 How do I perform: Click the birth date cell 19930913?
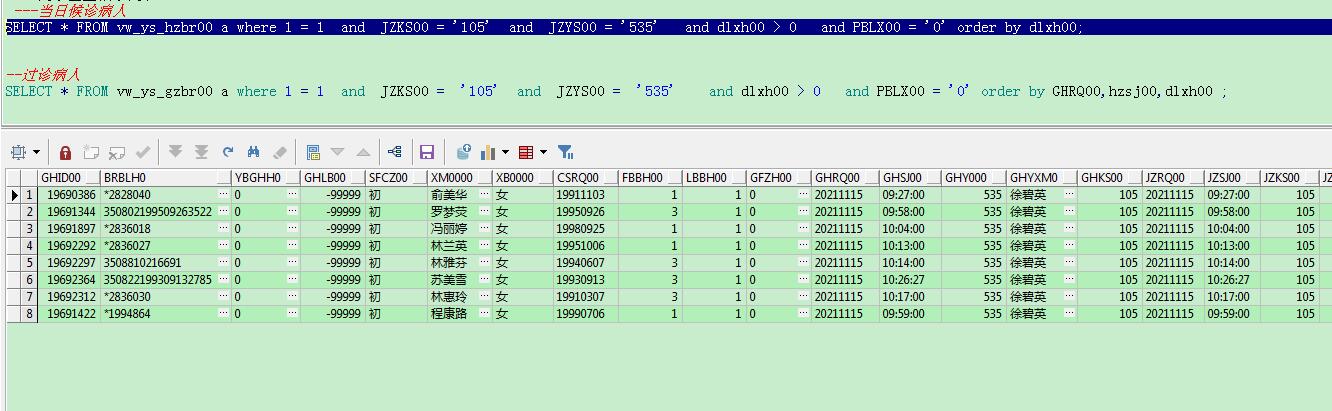(x=585, y=280)
